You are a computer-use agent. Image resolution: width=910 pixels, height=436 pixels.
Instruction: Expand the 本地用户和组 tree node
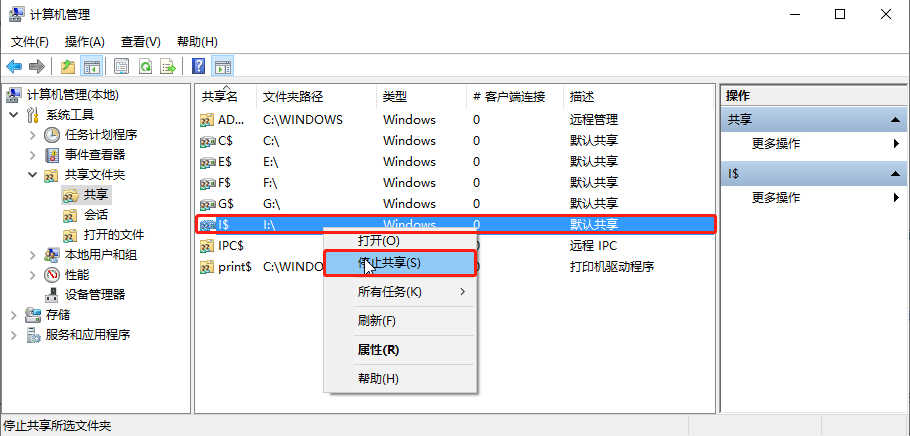(32, 255)
